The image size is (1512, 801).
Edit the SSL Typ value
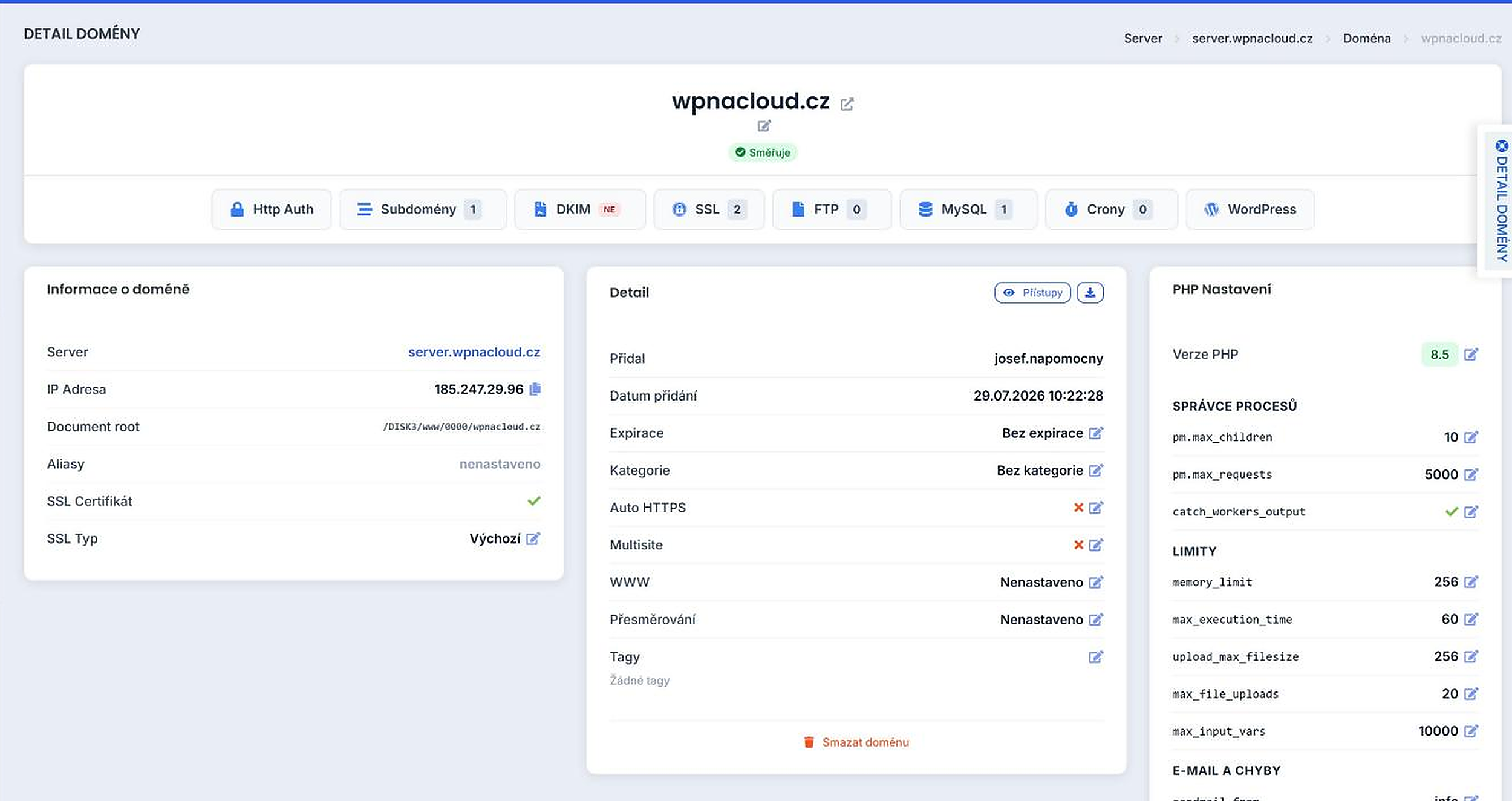click(x=533, y=538)
